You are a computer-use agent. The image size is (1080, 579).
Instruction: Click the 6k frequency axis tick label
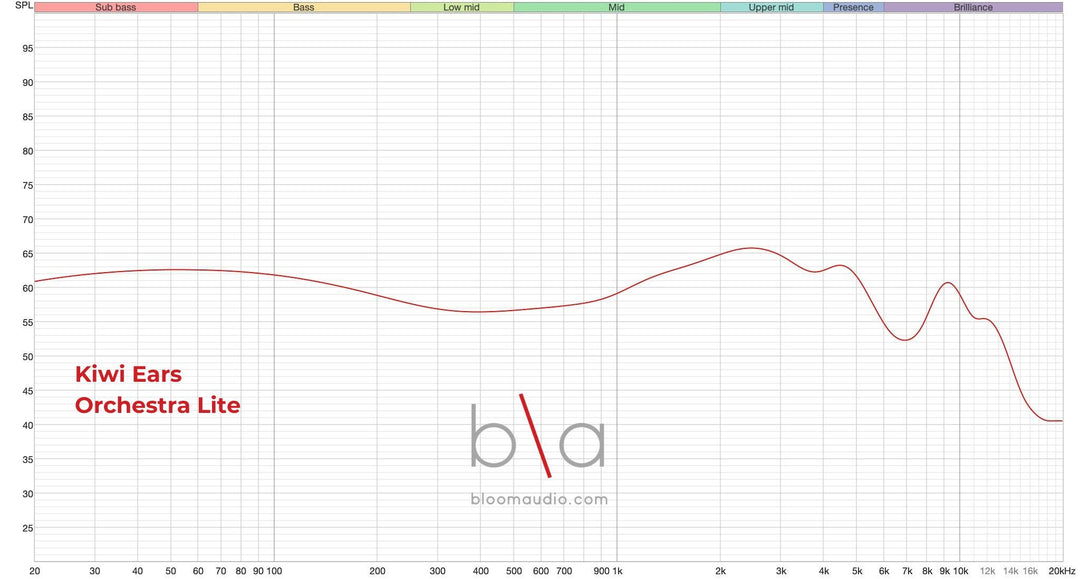tap(884, 571)
